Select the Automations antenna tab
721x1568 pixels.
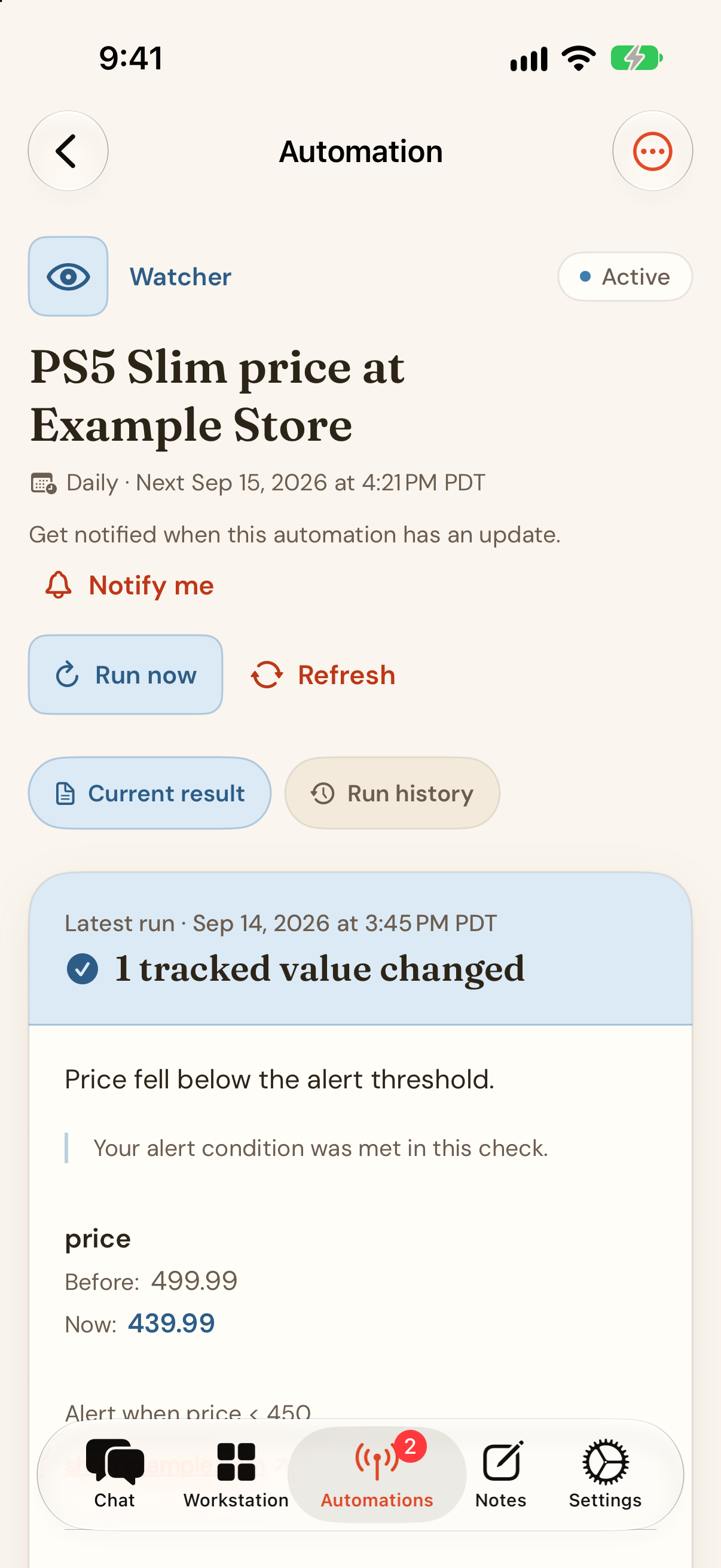[377, 1474]
